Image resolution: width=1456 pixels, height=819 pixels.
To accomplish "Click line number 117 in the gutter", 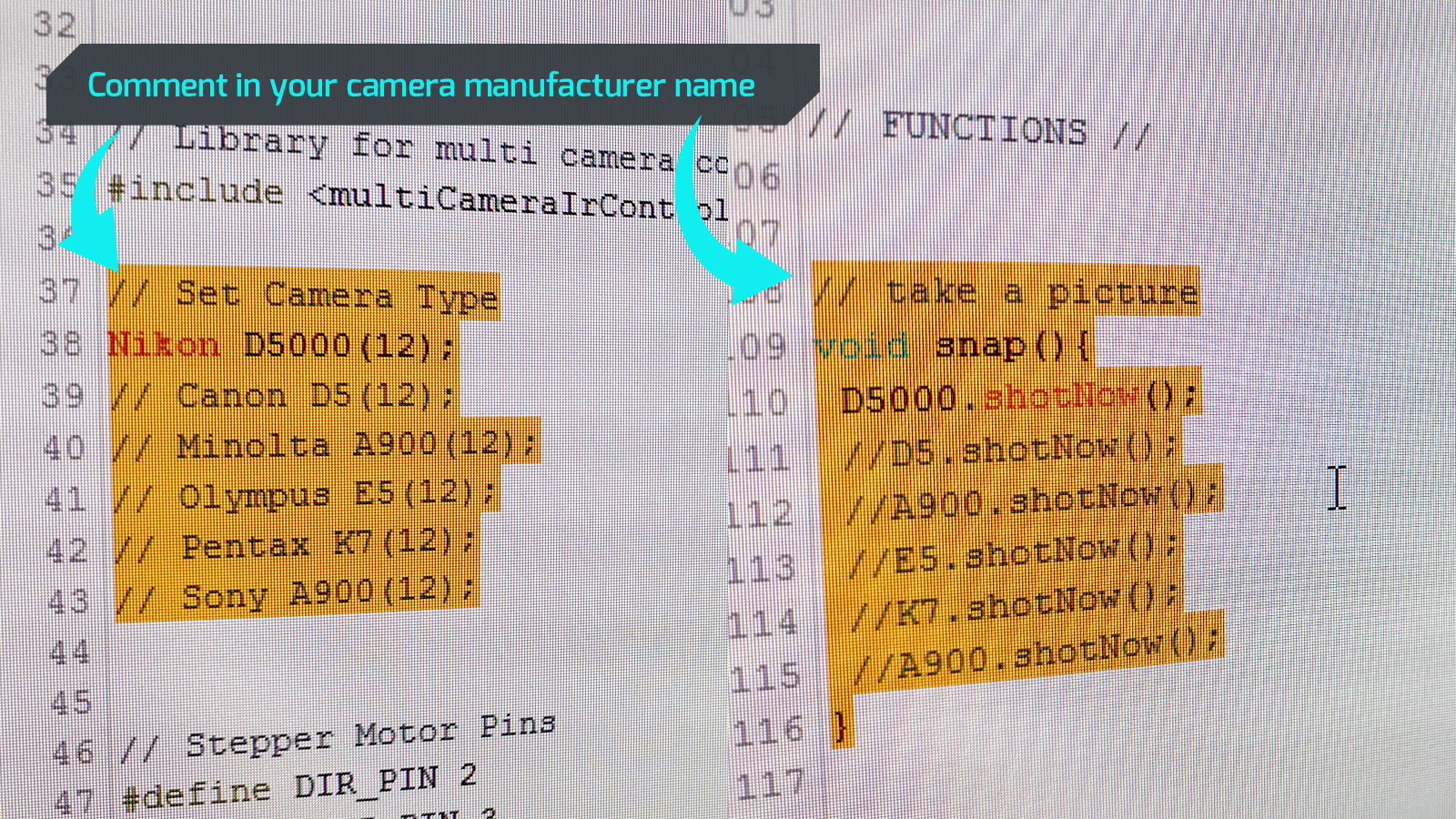I will pos(770,785).
